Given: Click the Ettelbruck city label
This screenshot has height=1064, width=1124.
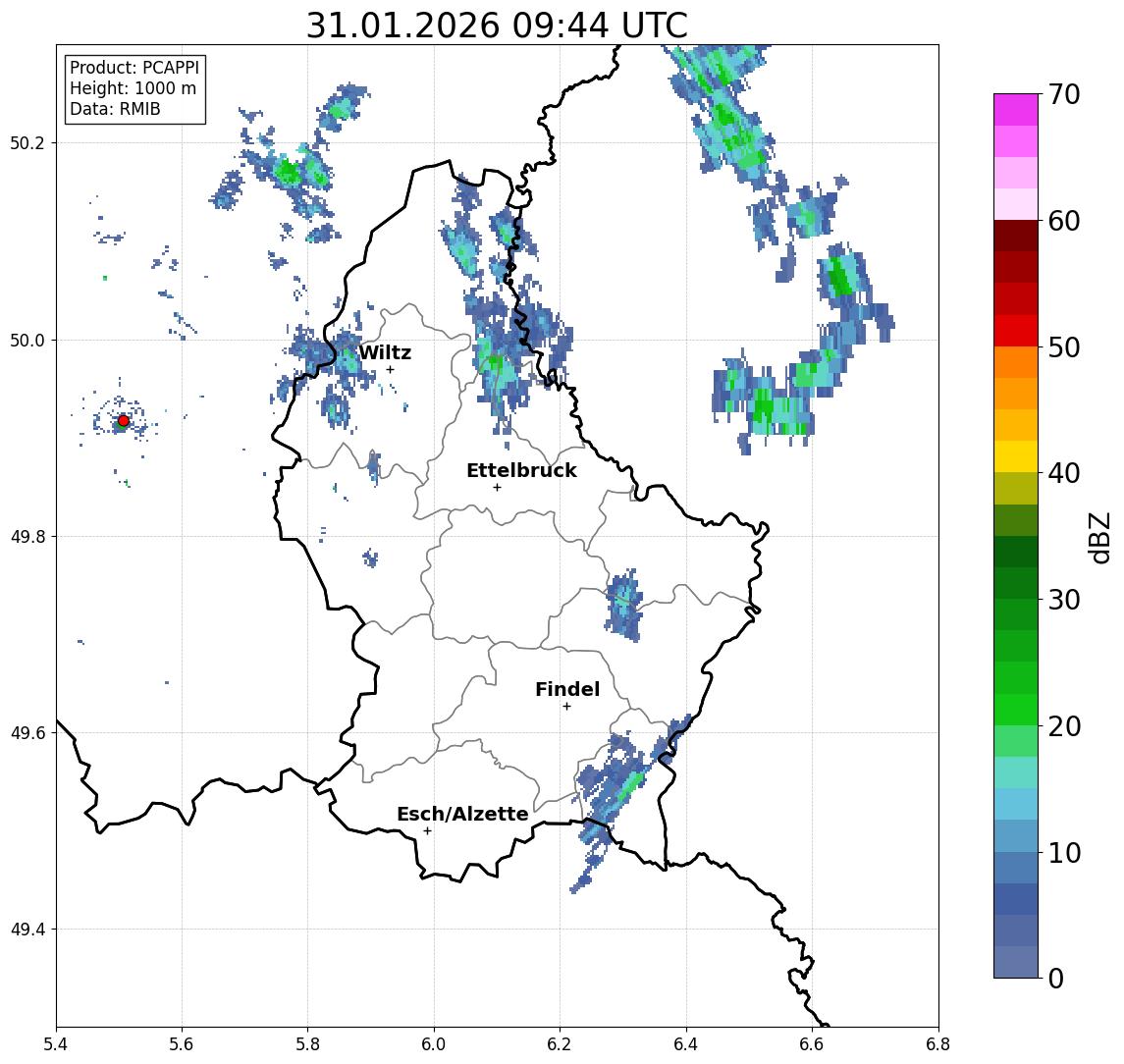Looking at the screenshot, I should [522, 470].
